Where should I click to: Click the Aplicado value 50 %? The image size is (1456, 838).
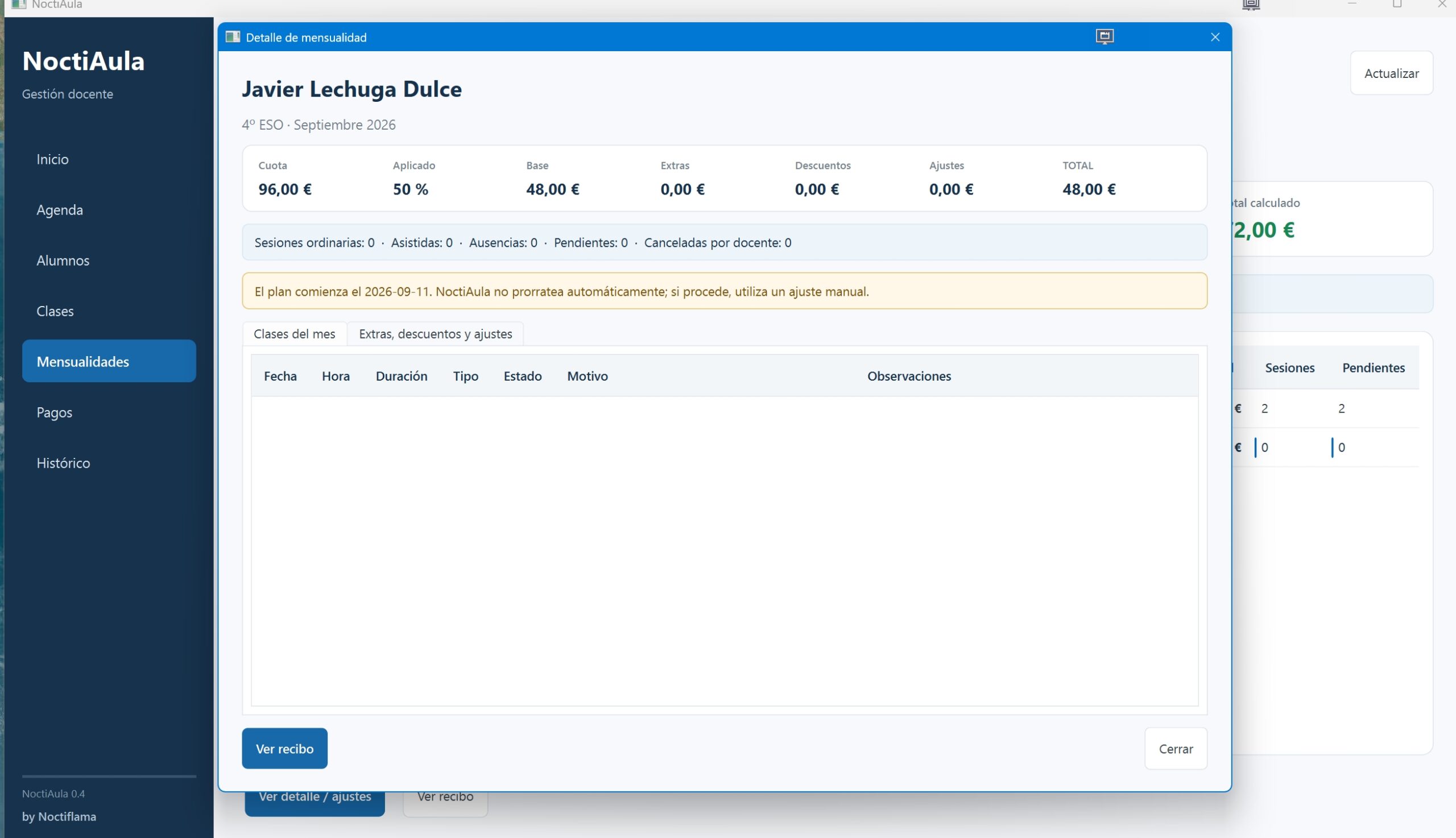[x=410, y=189]
